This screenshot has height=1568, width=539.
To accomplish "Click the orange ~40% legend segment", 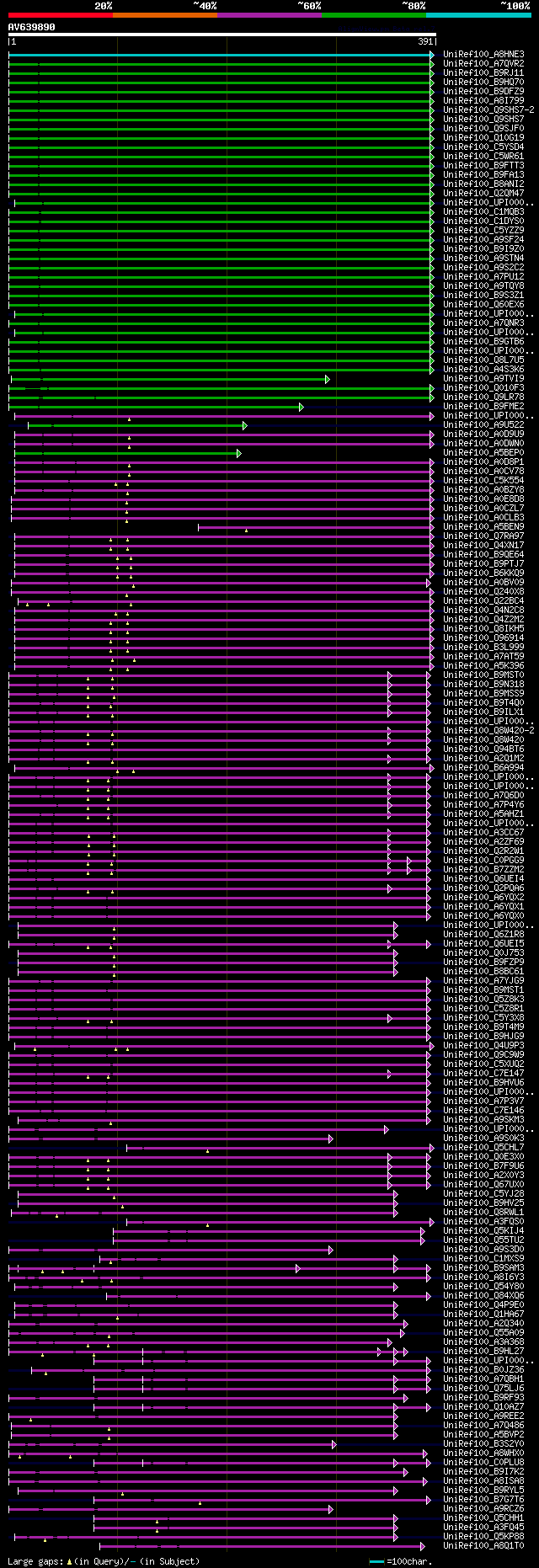I will pos(165,14).
